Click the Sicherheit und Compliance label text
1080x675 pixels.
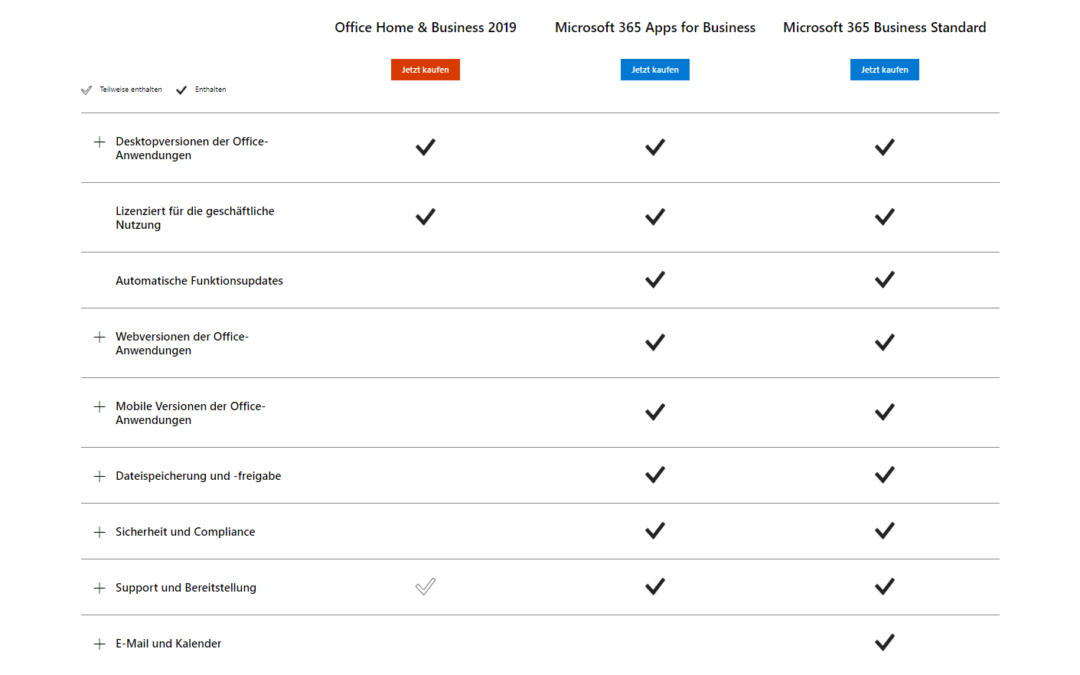click(x=185, y=532)
